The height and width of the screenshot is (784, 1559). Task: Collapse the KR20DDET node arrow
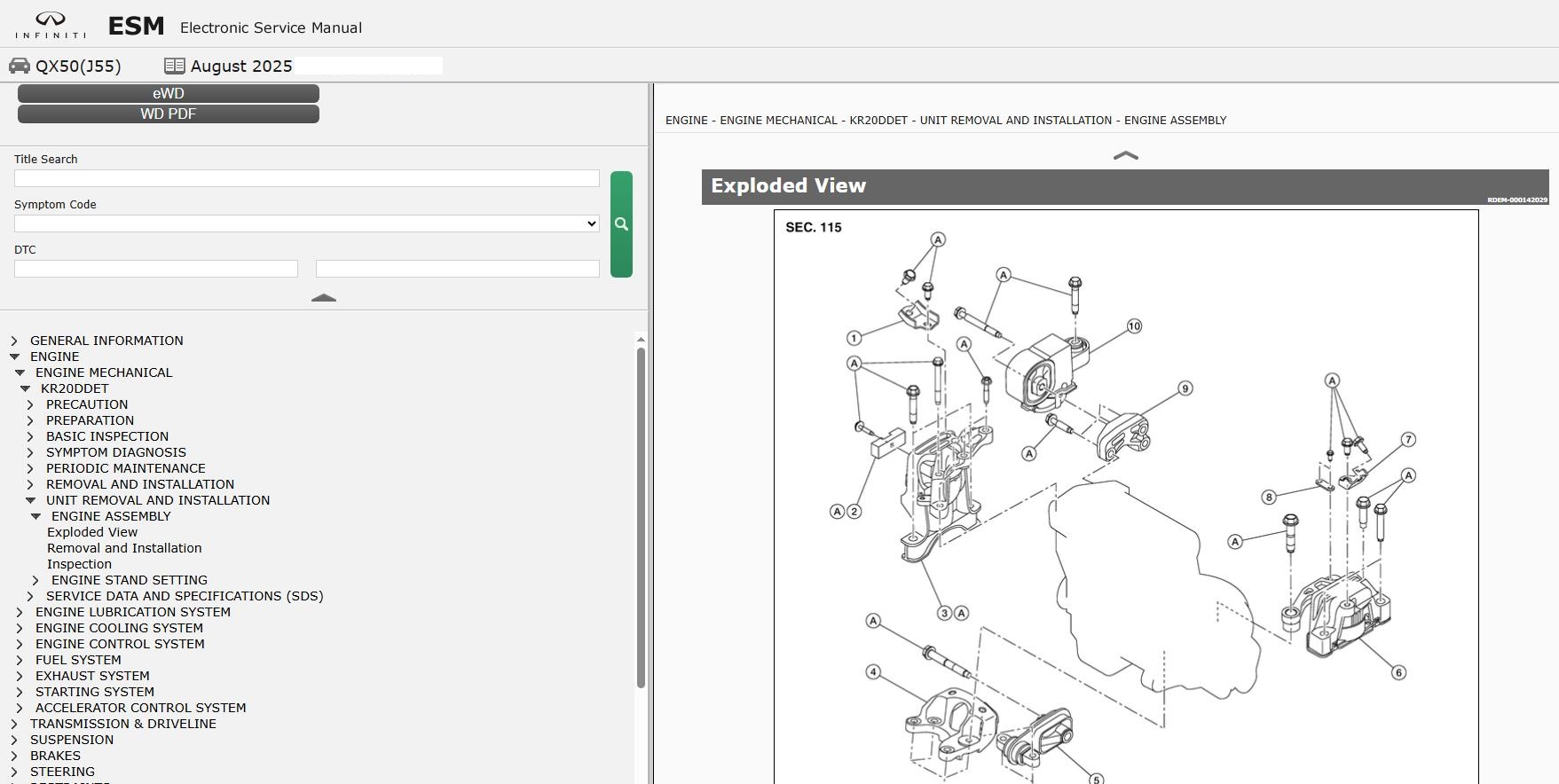[x=25, y=388]
